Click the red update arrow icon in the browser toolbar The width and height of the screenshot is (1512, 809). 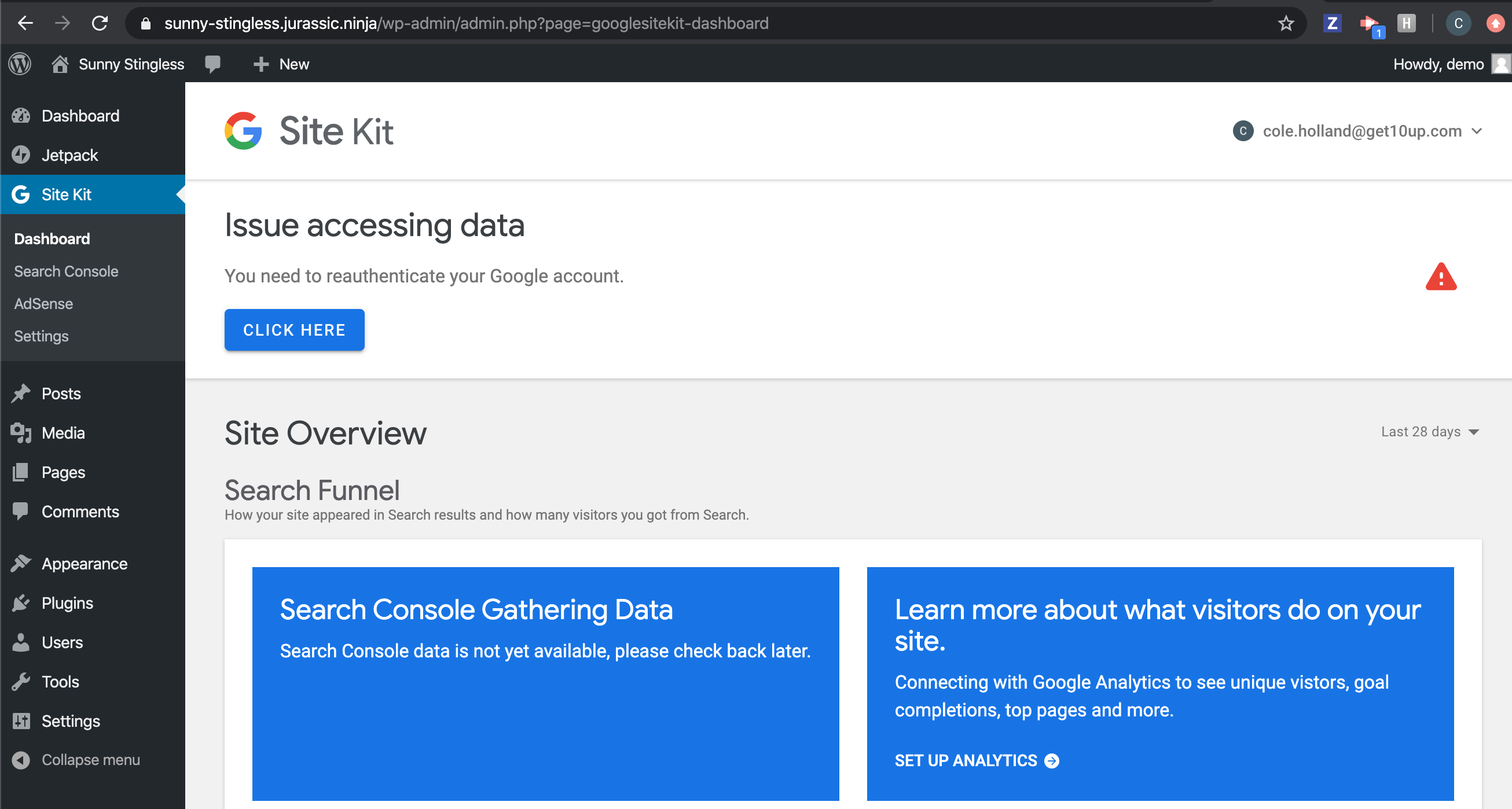1496,24
